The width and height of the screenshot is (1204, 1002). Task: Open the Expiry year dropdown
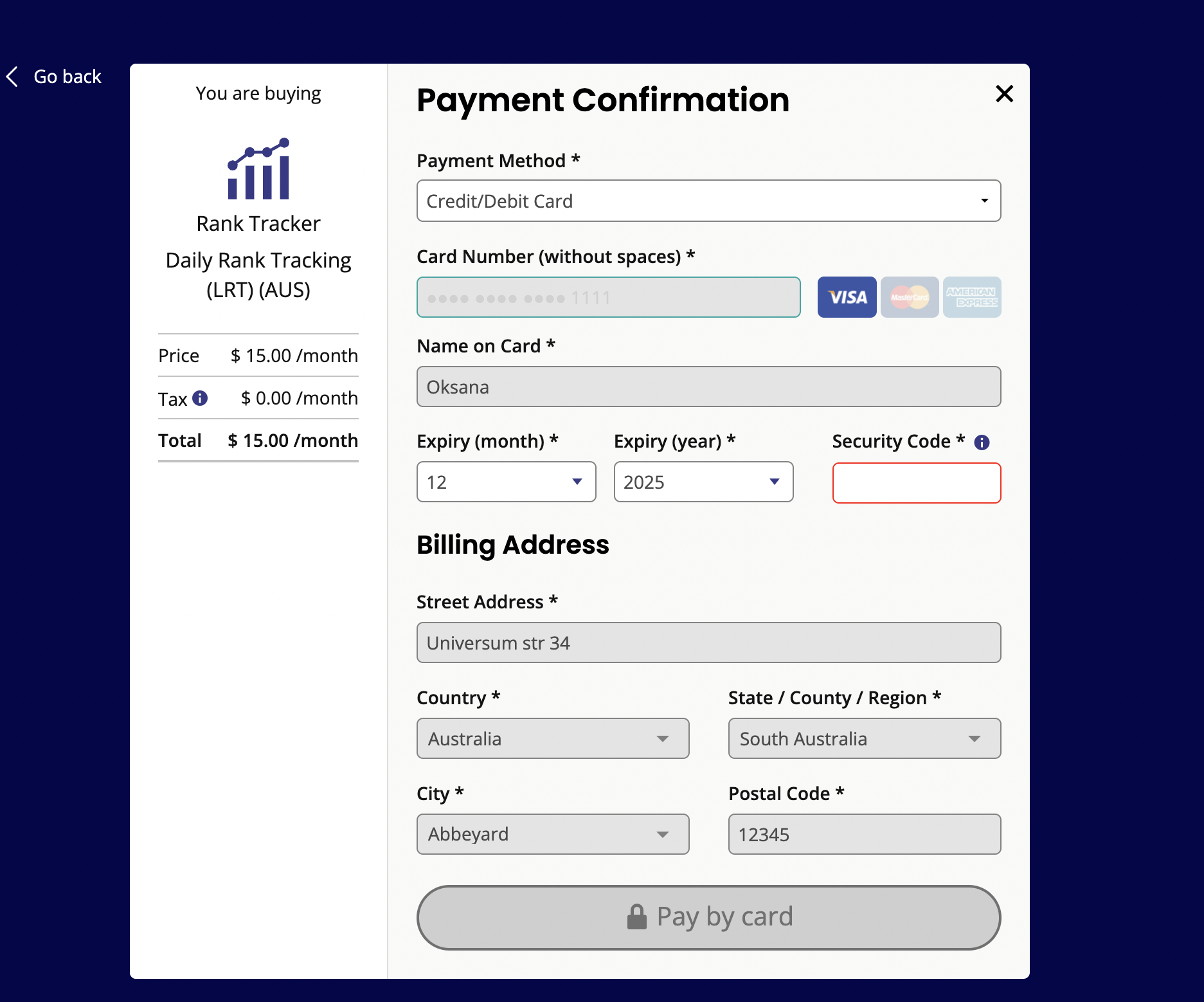703,482
